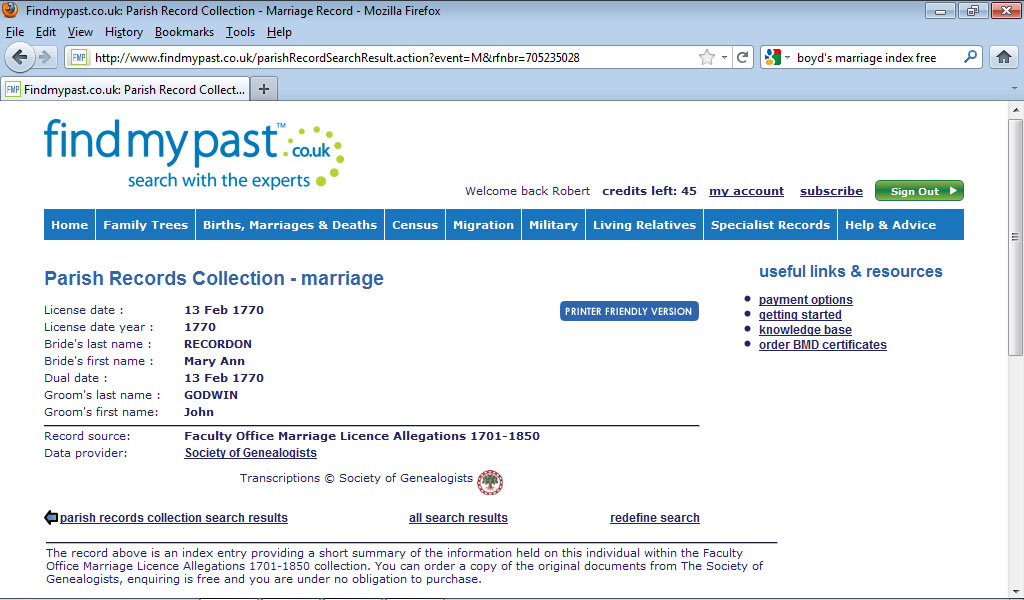The image size is (1024, 600).
Task: Click the Faculty Office Marriage Licence Allegations text
Action: (362, 436)
